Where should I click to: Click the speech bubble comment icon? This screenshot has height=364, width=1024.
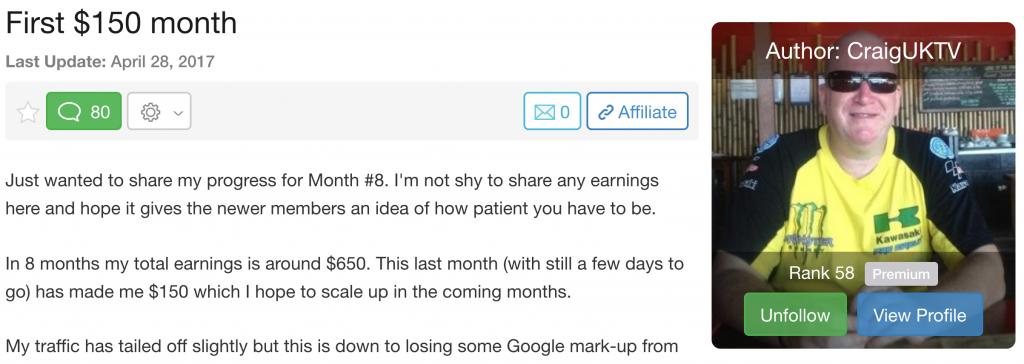coord(69,112)
